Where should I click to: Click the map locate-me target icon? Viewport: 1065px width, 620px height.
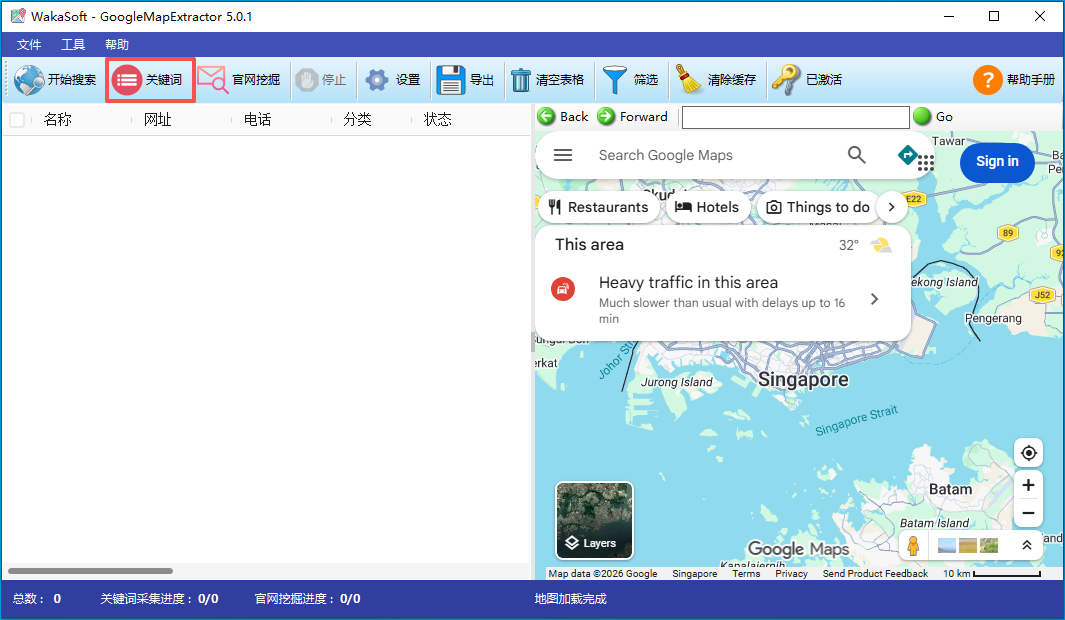tap(1028, 453)
